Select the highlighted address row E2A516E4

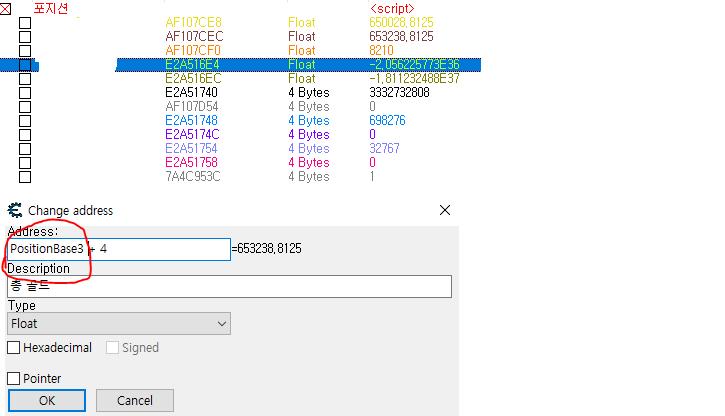coord(192,65)
